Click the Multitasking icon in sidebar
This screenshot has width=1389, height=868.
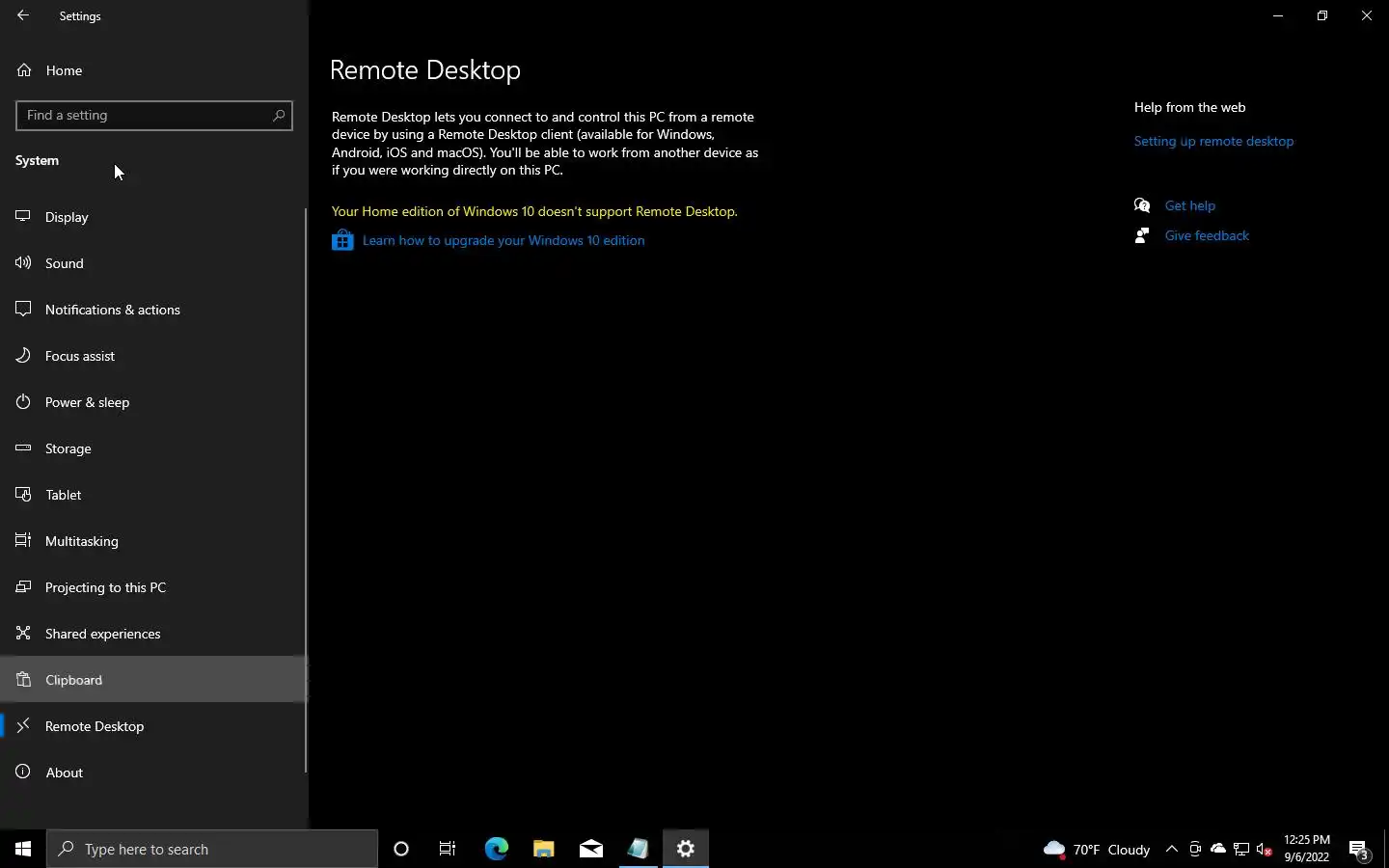coord(23,541)
